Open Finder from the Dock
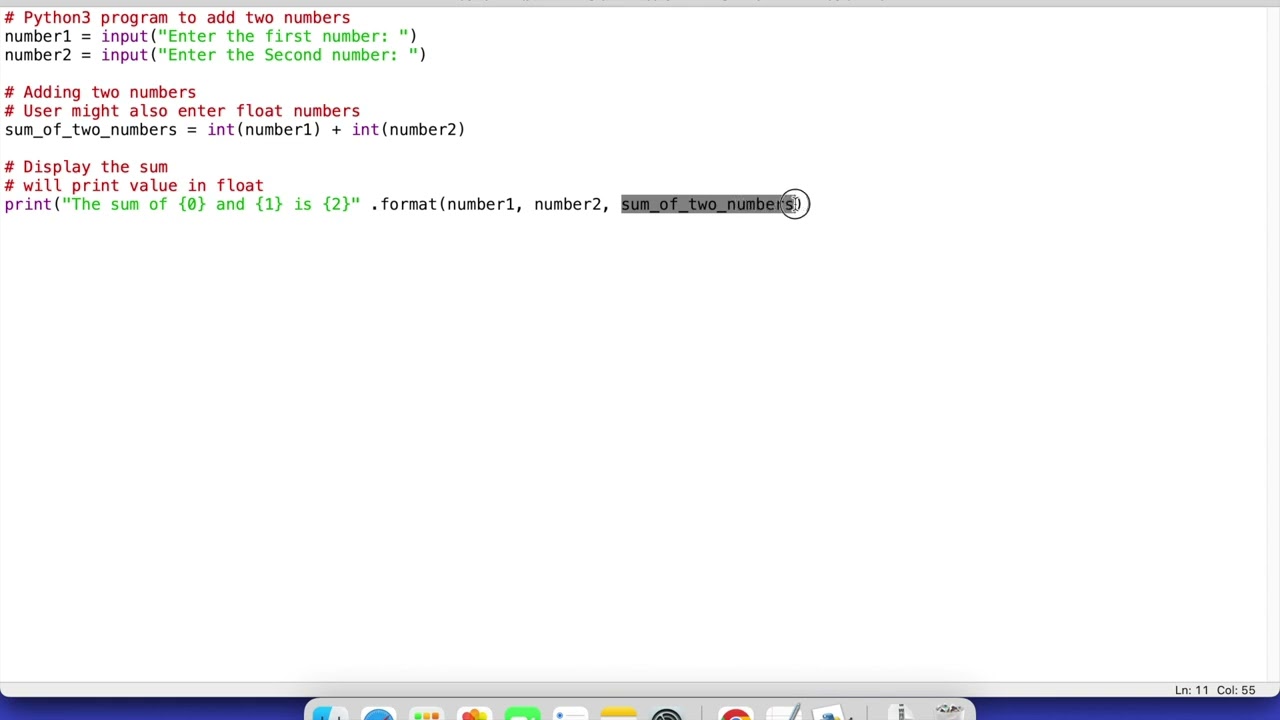Image resolution: width=1280 pixels, height=720 pixels. (x=329, y=714)
